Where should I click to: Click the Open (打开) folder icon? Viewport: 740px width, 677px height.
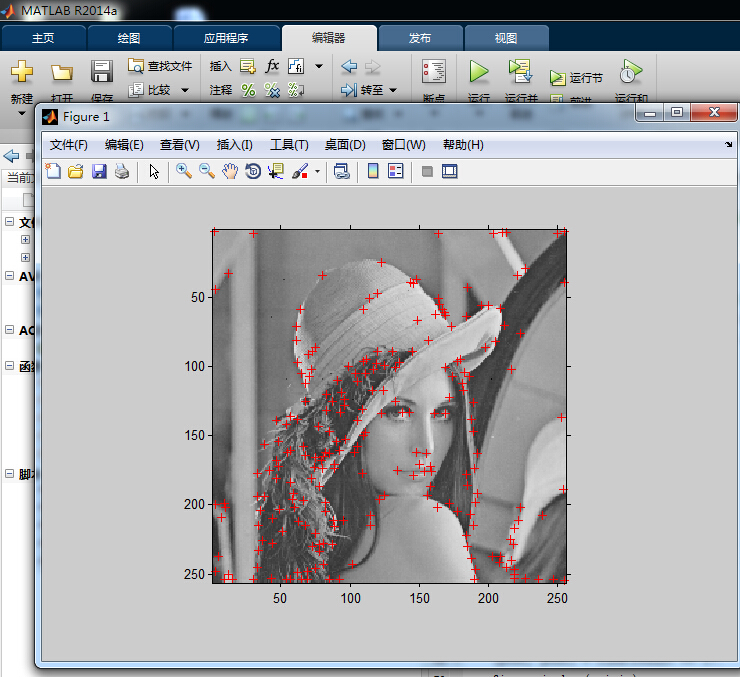[62, 72]
